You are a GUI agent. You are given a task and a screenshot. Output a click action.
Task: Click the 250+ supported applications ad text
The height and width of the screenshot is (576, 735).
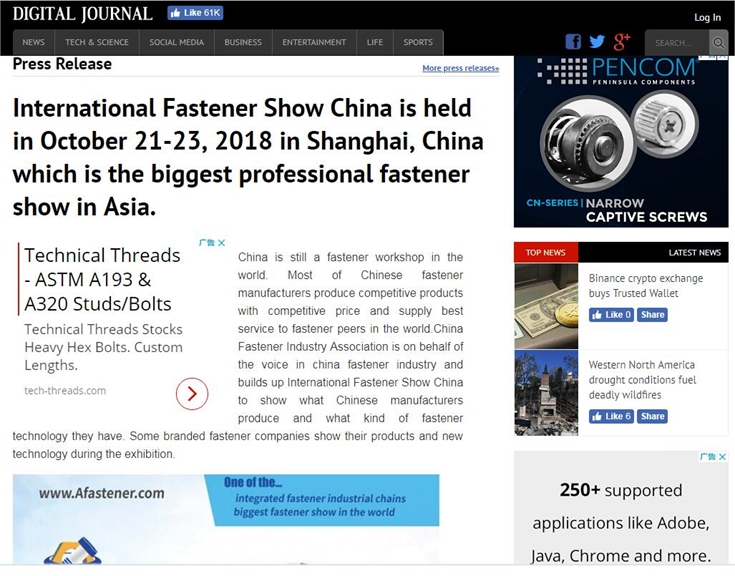621,523
